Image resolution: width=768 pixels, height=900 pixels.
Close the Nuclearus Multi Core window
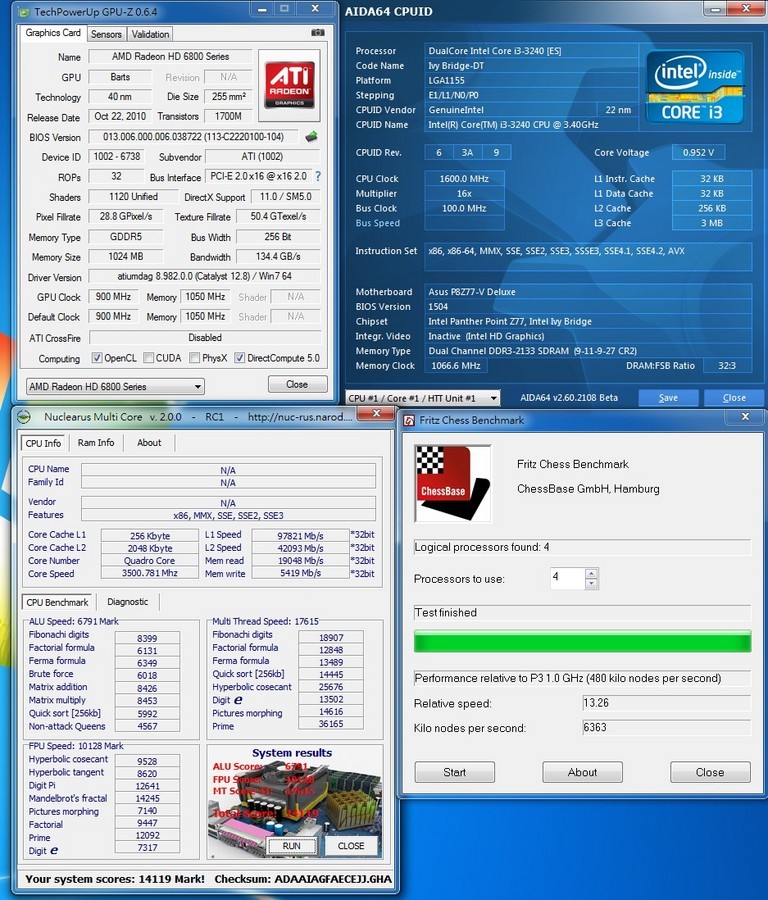376,413
